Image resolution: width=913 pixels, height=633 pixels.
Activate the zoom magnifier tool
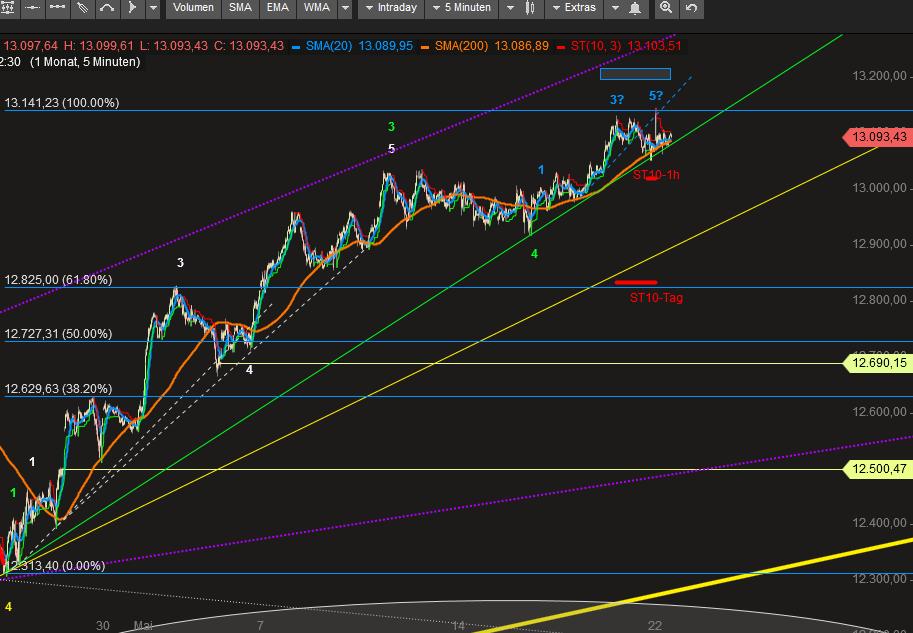click(x=666, y=9)
